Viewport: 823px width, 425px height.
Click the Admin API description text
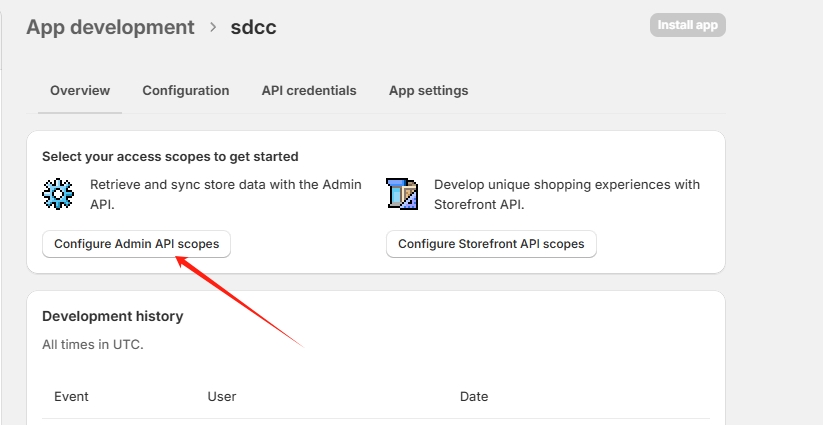point(226,194)
